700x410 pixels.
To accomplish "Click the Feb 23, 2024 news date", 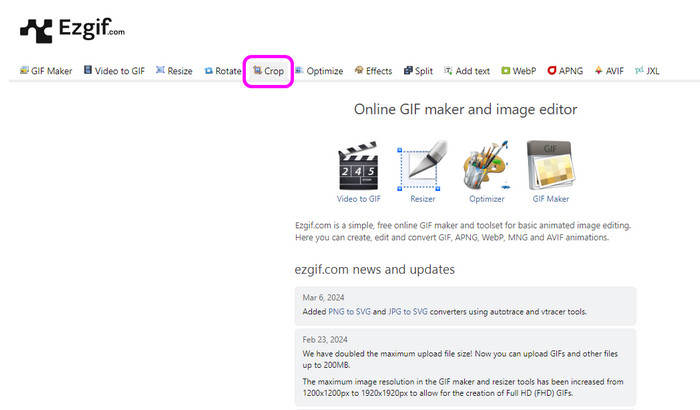I will point(325,339).
